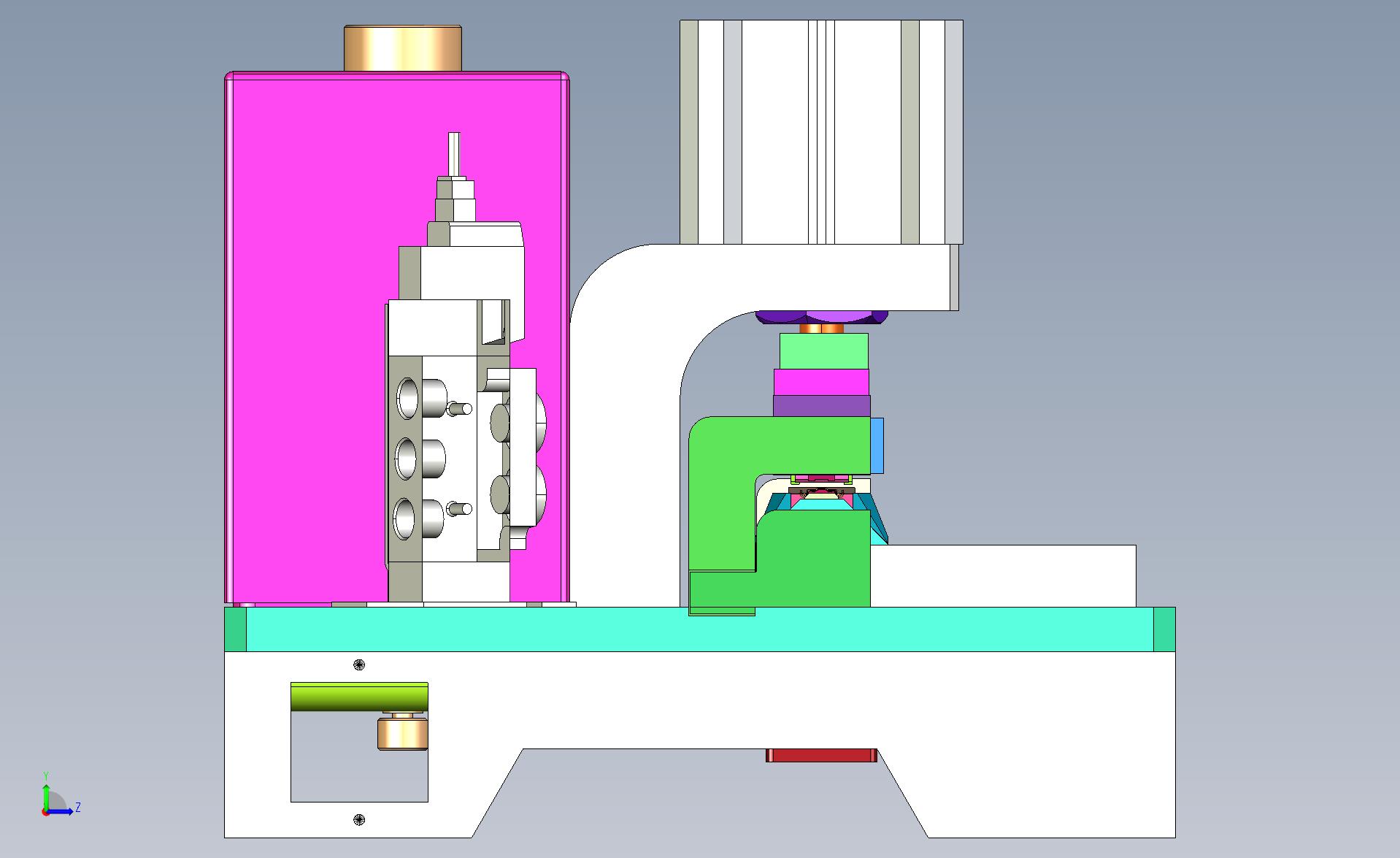Pick the brass roller under the olive bar
The width and height of the screenshot is (1400, 858).
coord(401,734)
